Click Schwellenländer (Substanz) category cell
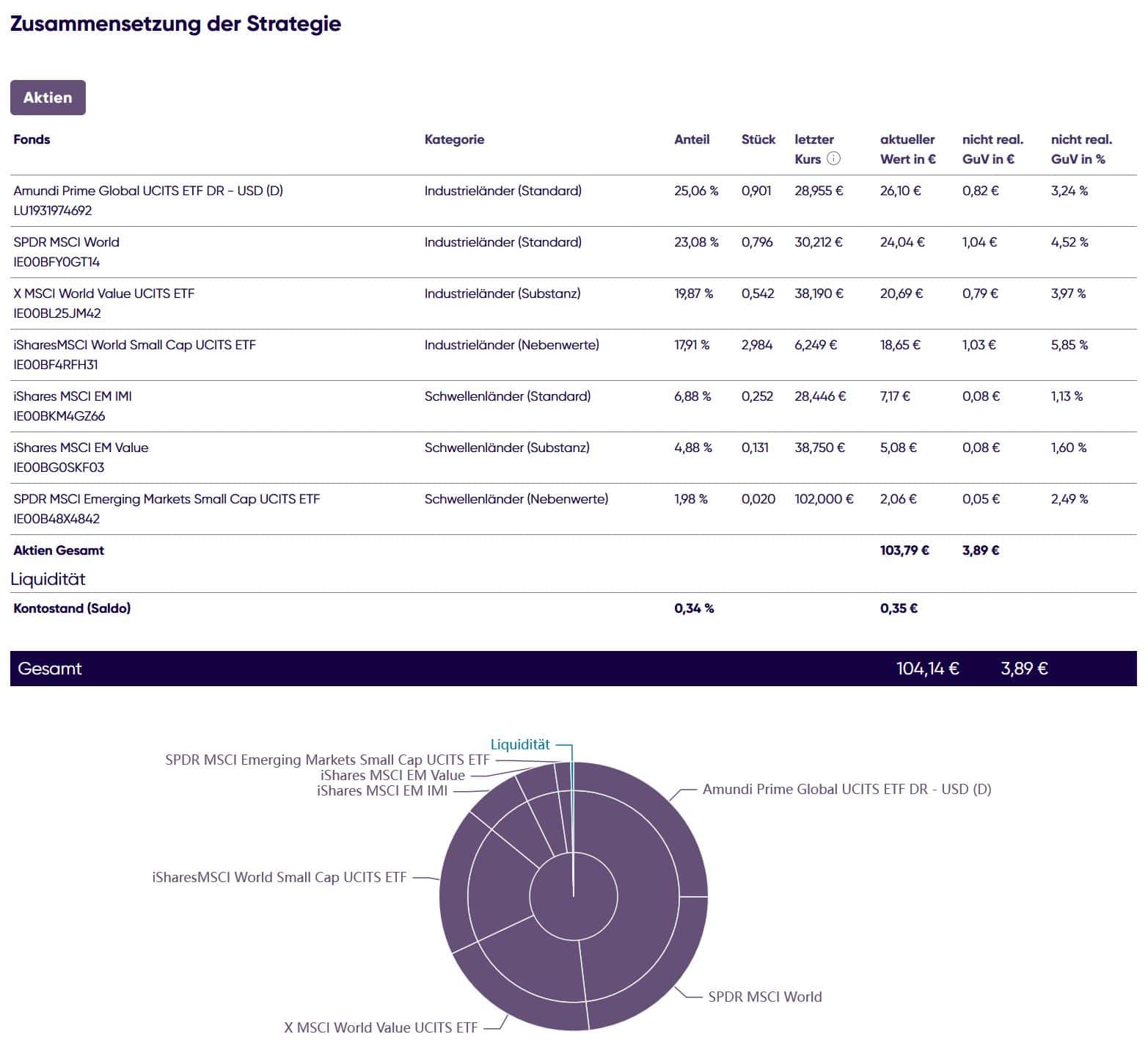Viewport: 1148px width, 1048px height. [x=507, y=448]
